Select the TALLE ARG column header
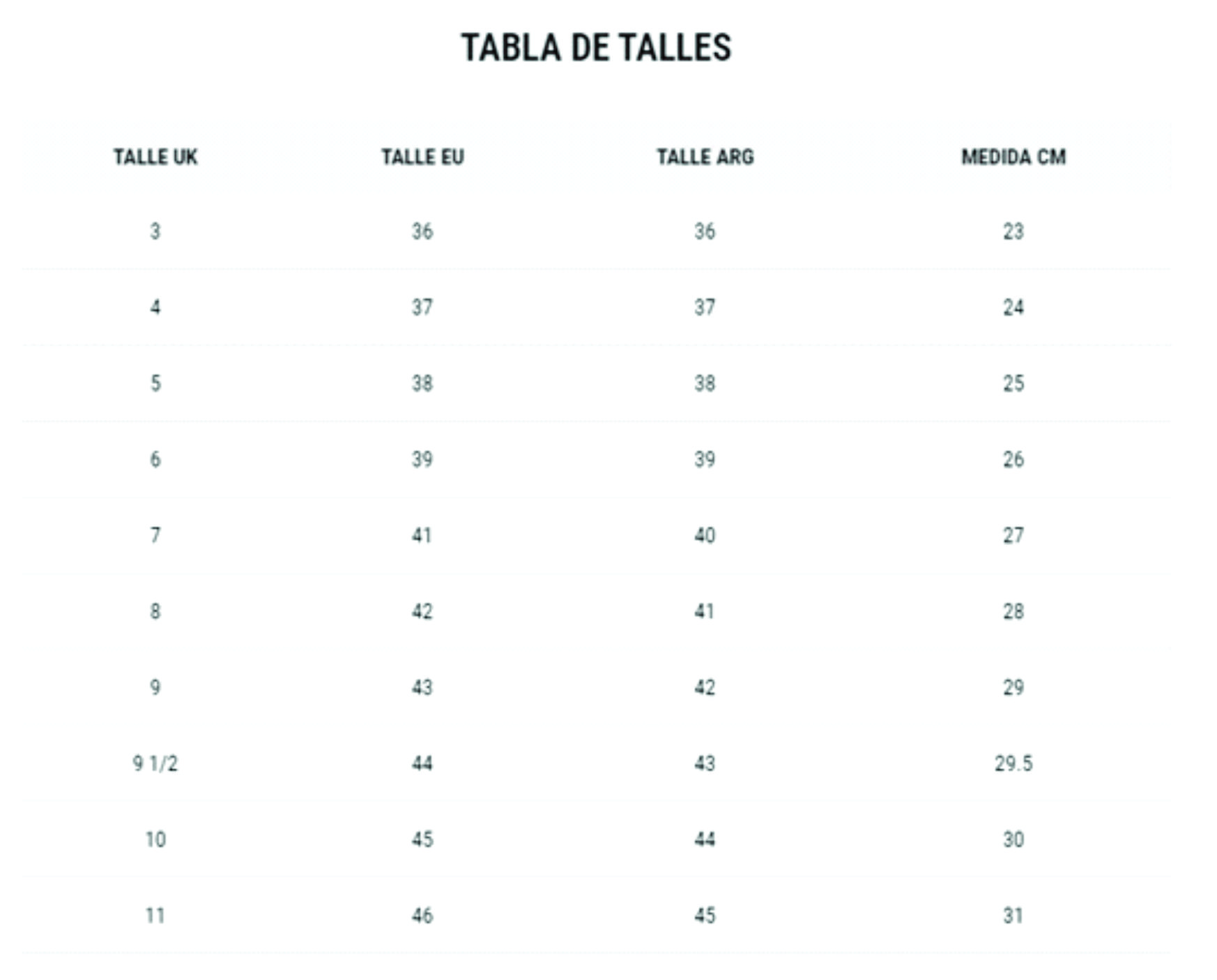The image size is (1217, 980). pyautogui.click(x=705, y=157)
